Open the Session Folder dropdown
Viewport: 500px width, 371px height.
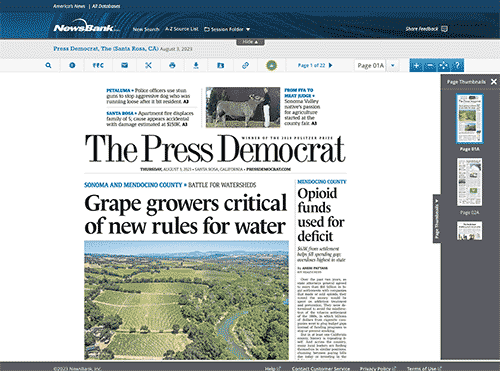point(227,29)
